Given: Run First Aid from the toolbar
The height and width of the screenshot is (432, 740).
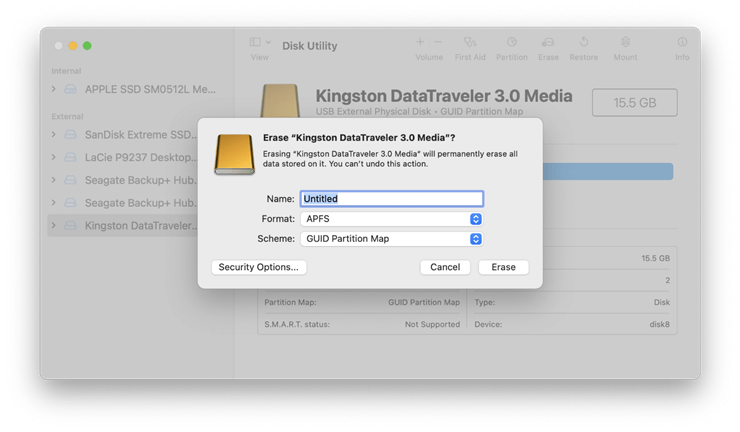Looking at the screenshot, I should pos(470,42).
